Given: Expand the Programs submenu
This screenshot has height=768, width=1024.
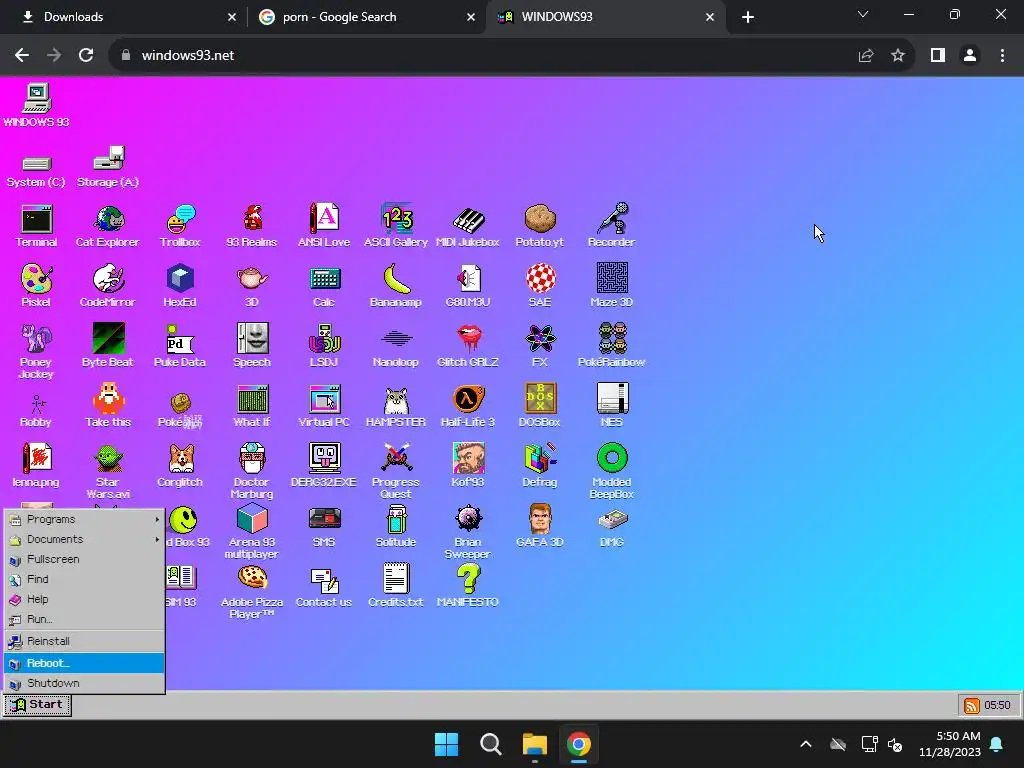Looking at the screenshot, I should point(84,519).
